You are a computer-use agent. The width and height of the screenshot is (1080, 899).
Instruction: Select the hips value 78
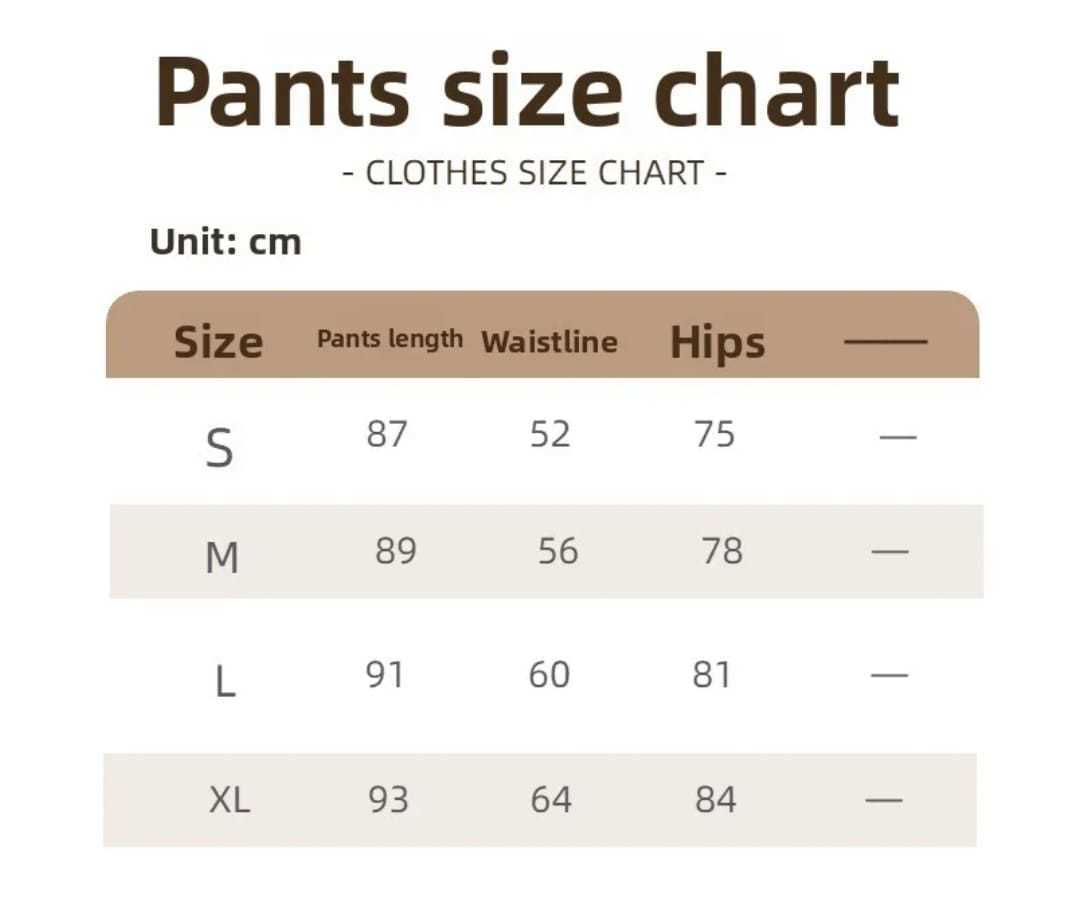point(722,551)
